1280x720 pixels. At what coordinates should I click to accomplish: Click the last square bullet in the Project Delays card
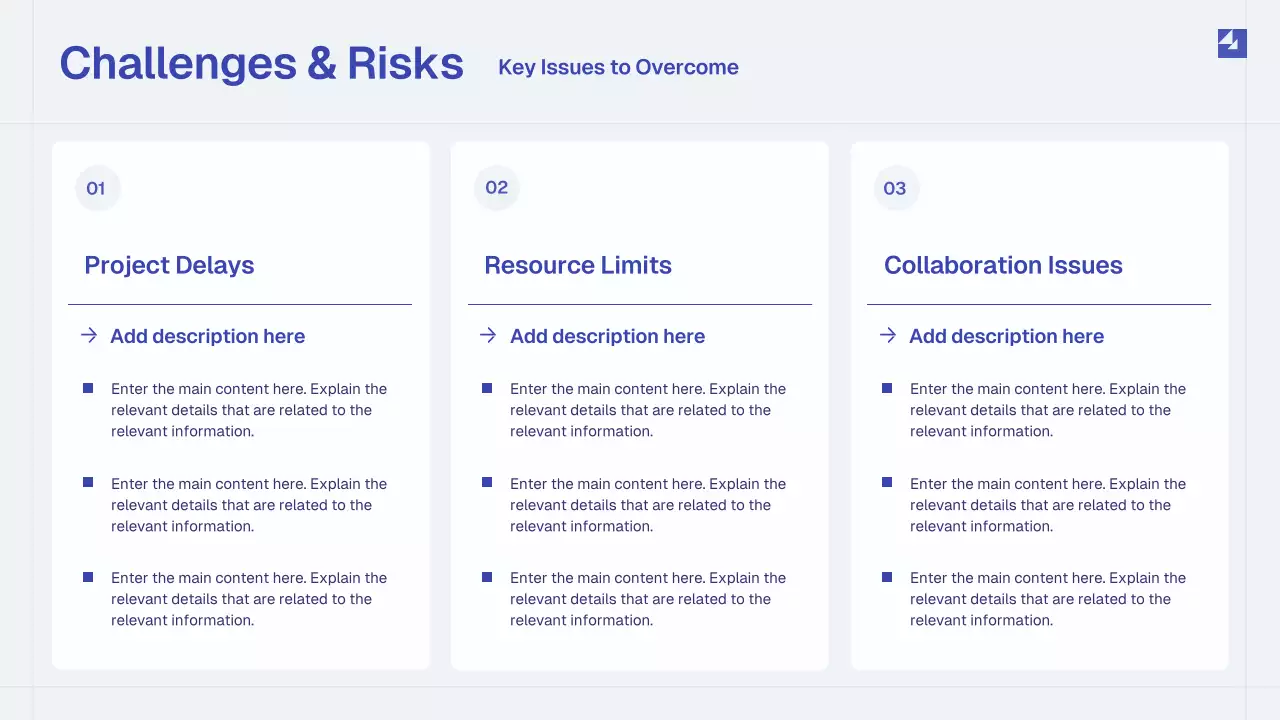coord(88,577)
